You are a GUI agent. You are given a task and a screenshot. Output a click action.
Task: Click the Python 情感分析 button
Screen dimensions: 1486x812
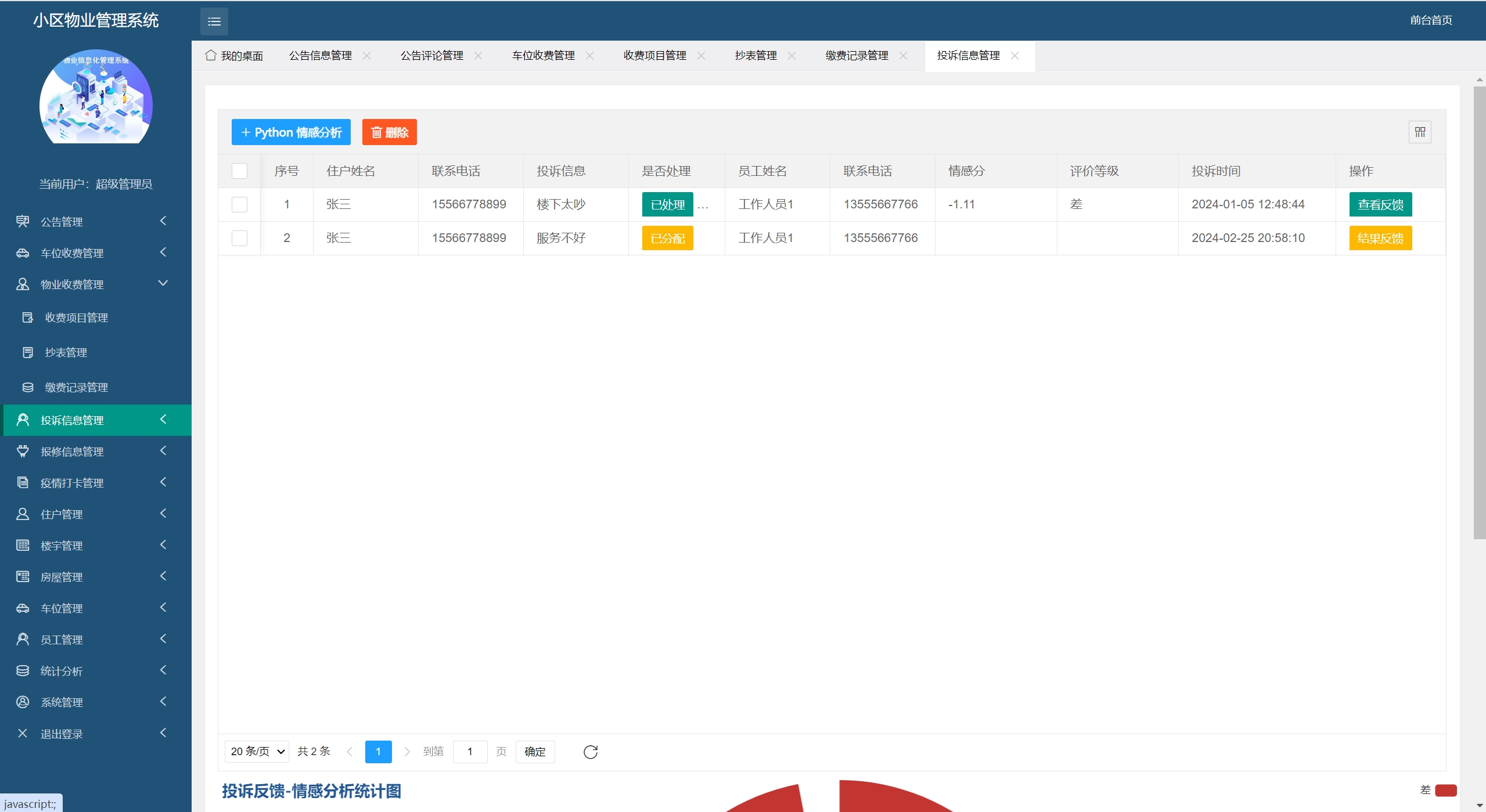pyautogui.click(x=291, y=132)
